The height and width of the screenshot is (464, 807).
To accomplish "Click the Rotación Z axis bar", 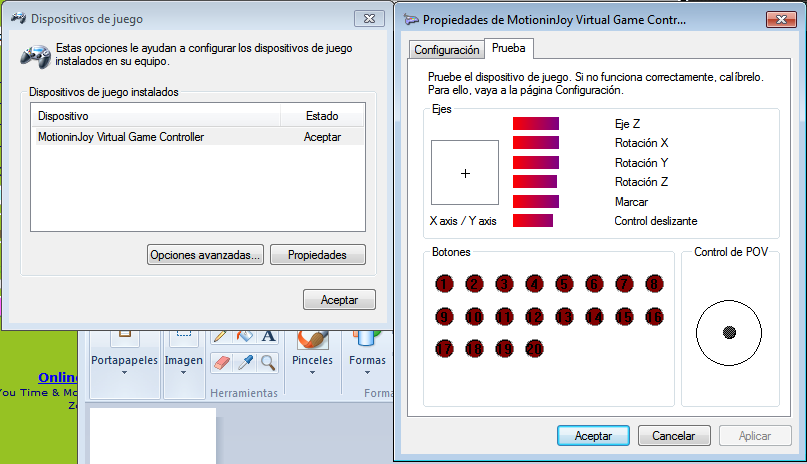I will (x=535, y=182).
